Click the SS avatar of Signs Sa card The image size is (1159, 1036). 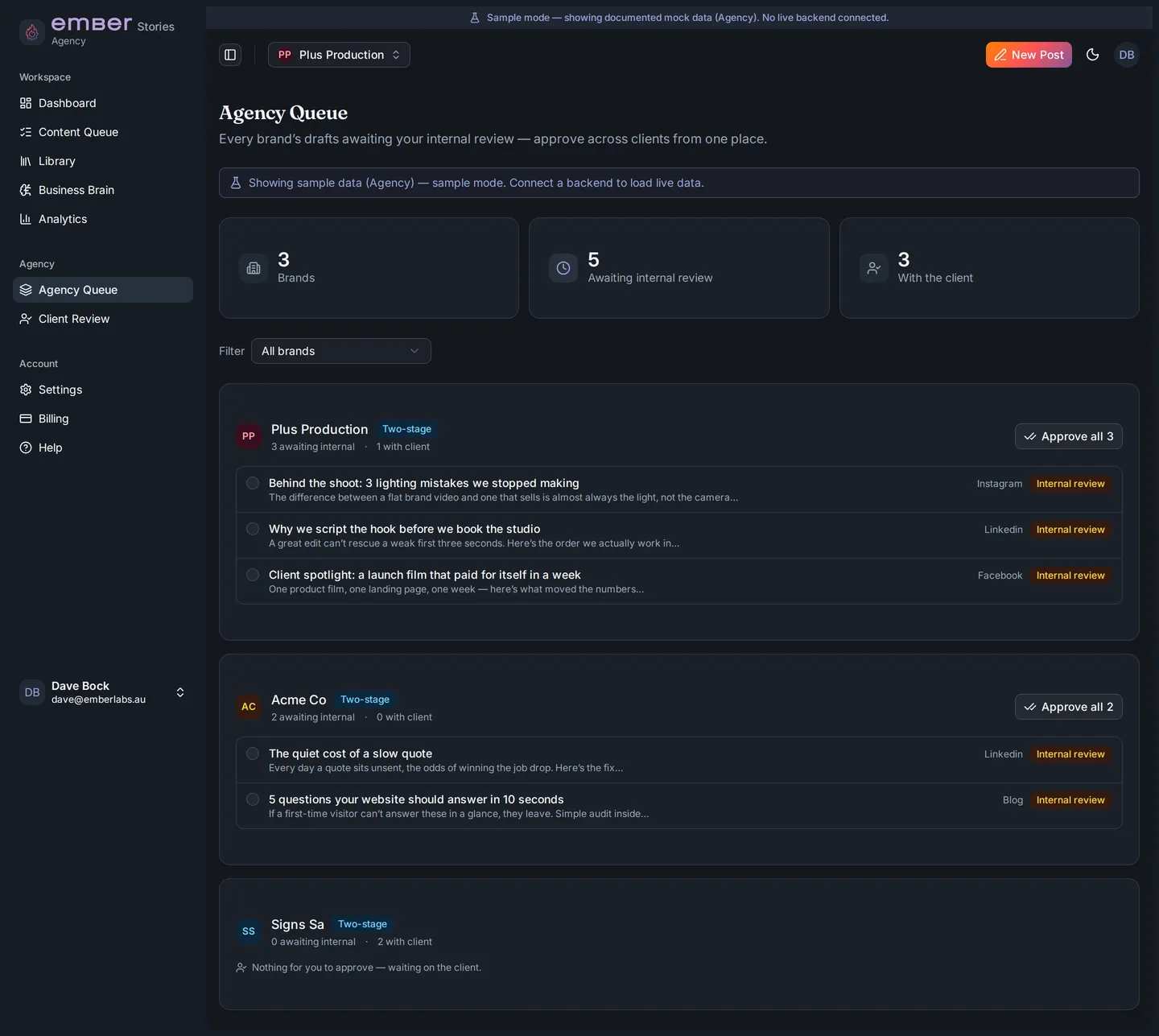click(249, 931)
